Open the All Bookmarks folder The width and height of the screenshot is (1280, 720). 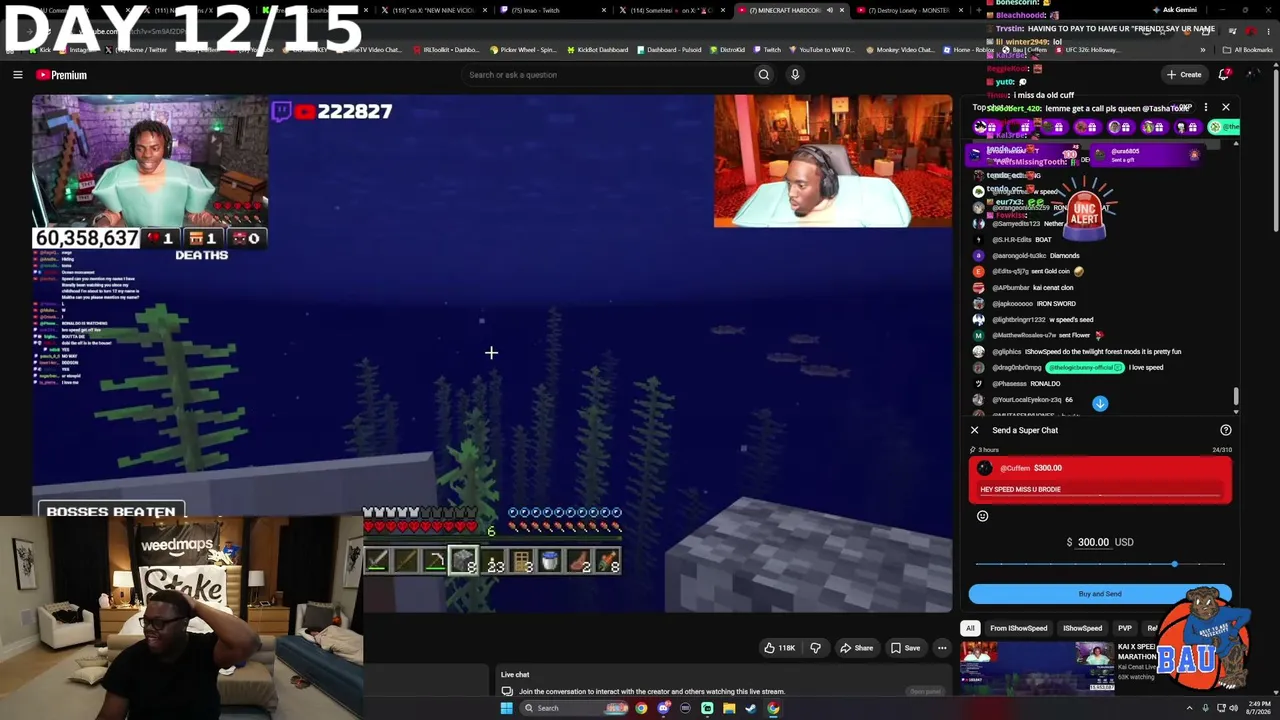(x=1247, y=49)
